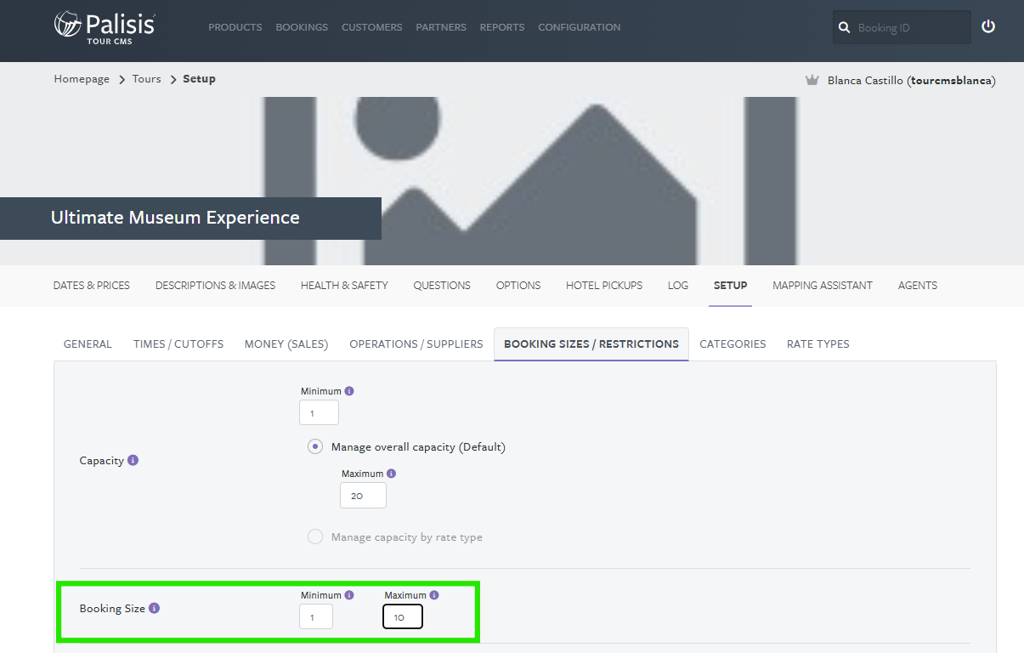Click the Ultimate Museum Experience title

175,217
